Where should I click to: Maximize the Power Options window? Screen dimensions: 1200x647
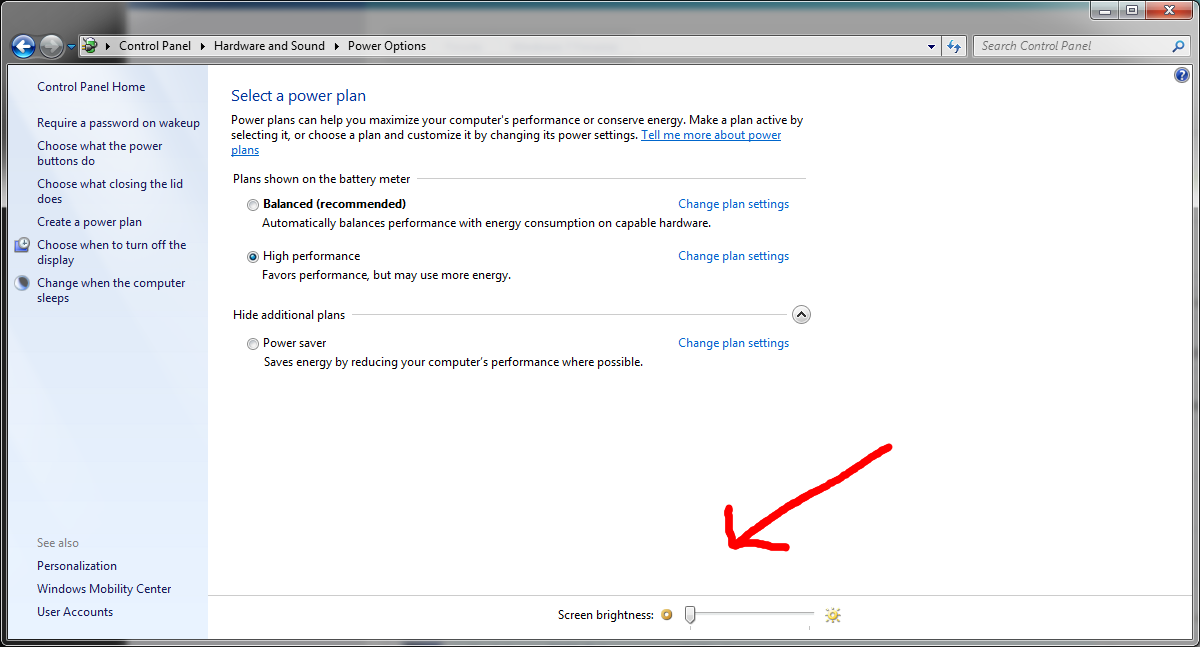1132,10
